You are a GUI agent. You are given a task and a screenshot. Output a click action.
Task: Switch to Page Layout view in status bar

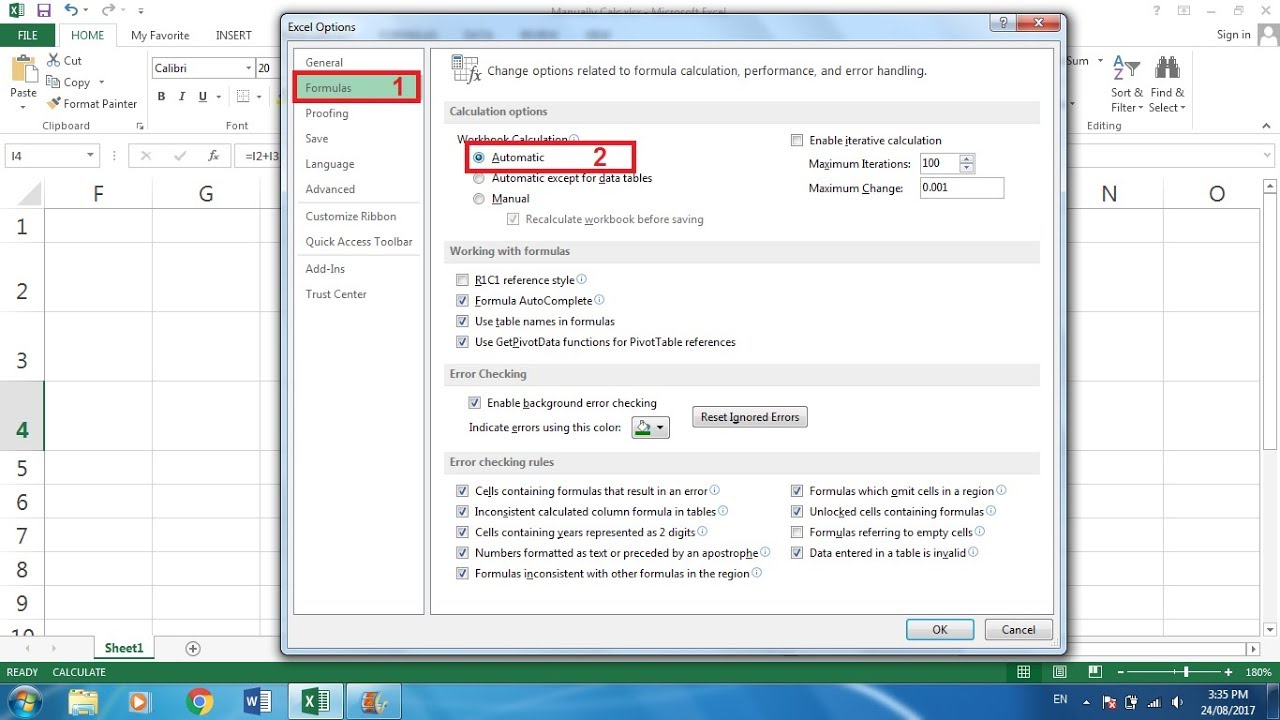(1060, 672)
